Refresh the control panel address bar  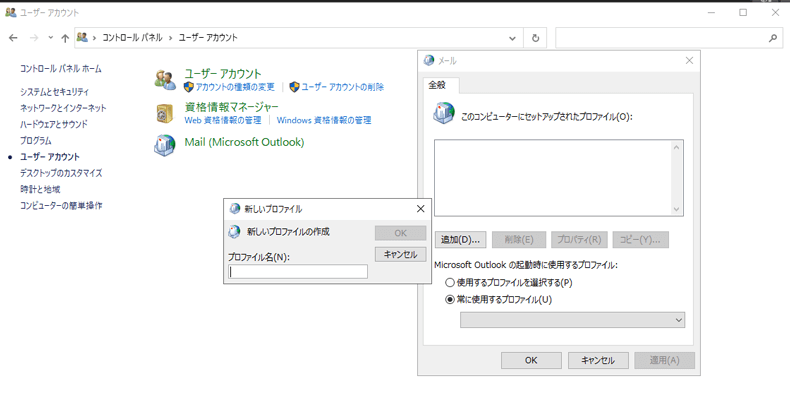click(536, 38)
